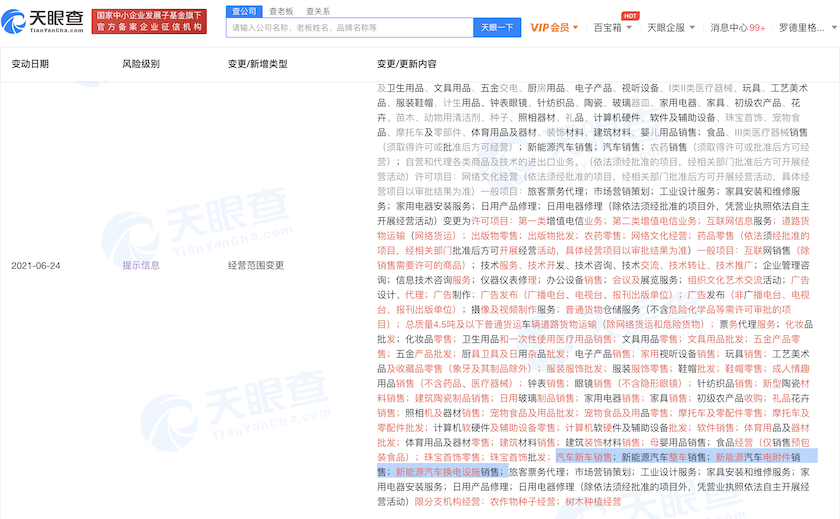
Task: Switch to the 查老板 tab
Action: coord(281,11)
